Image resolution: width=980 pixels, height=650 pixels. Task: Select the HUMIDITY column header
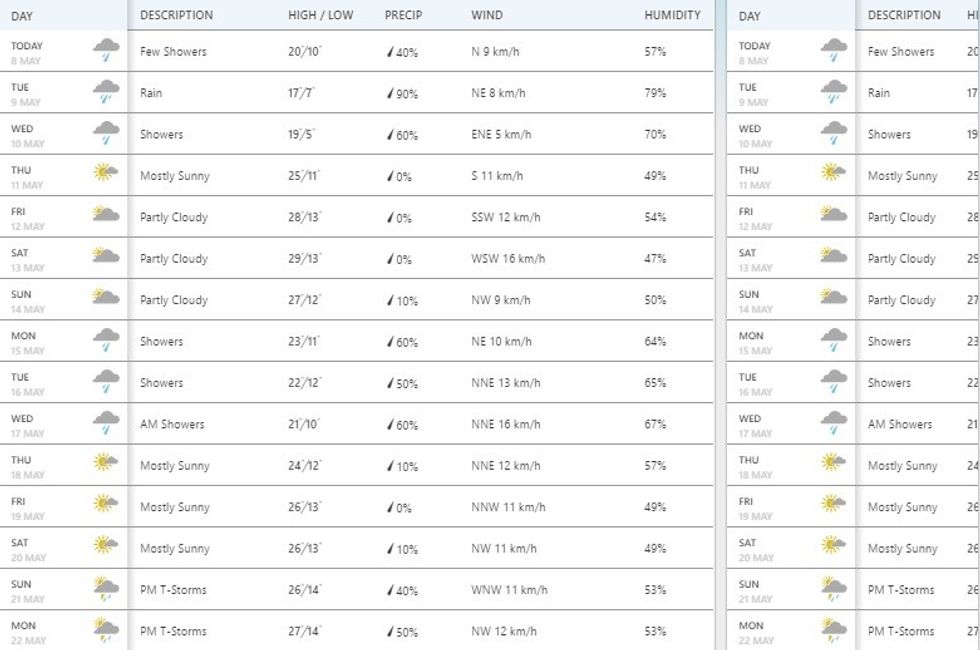672,15
